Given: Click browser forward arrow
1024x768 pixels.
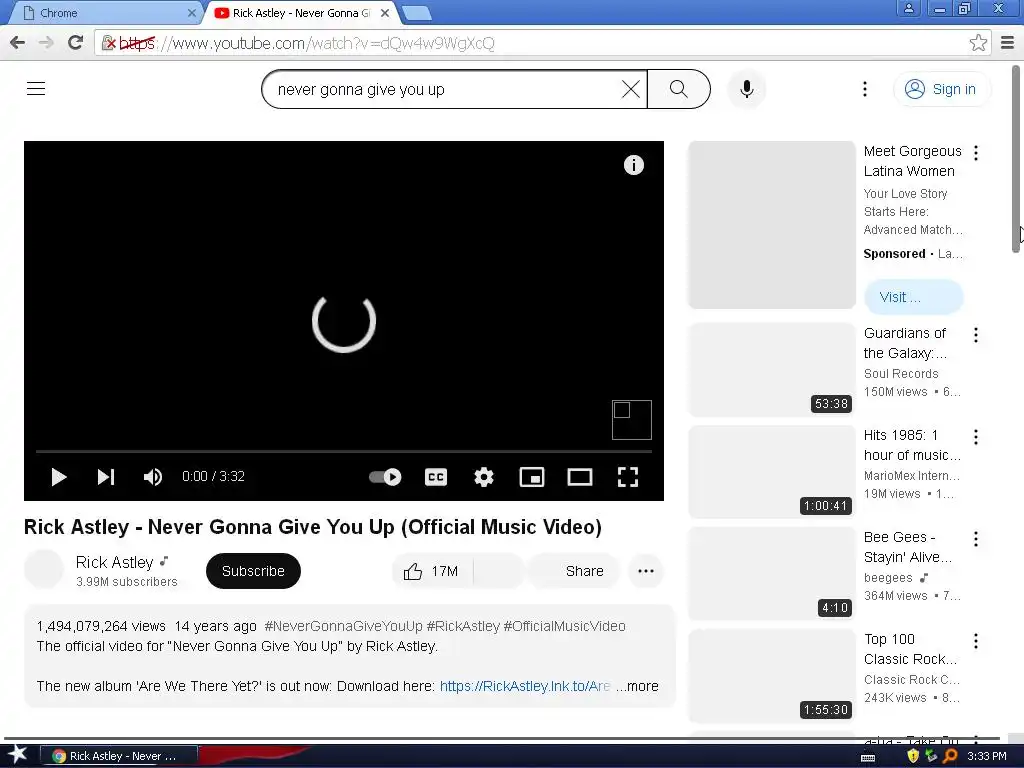Looking at the screenshot, I should (46, 43).
